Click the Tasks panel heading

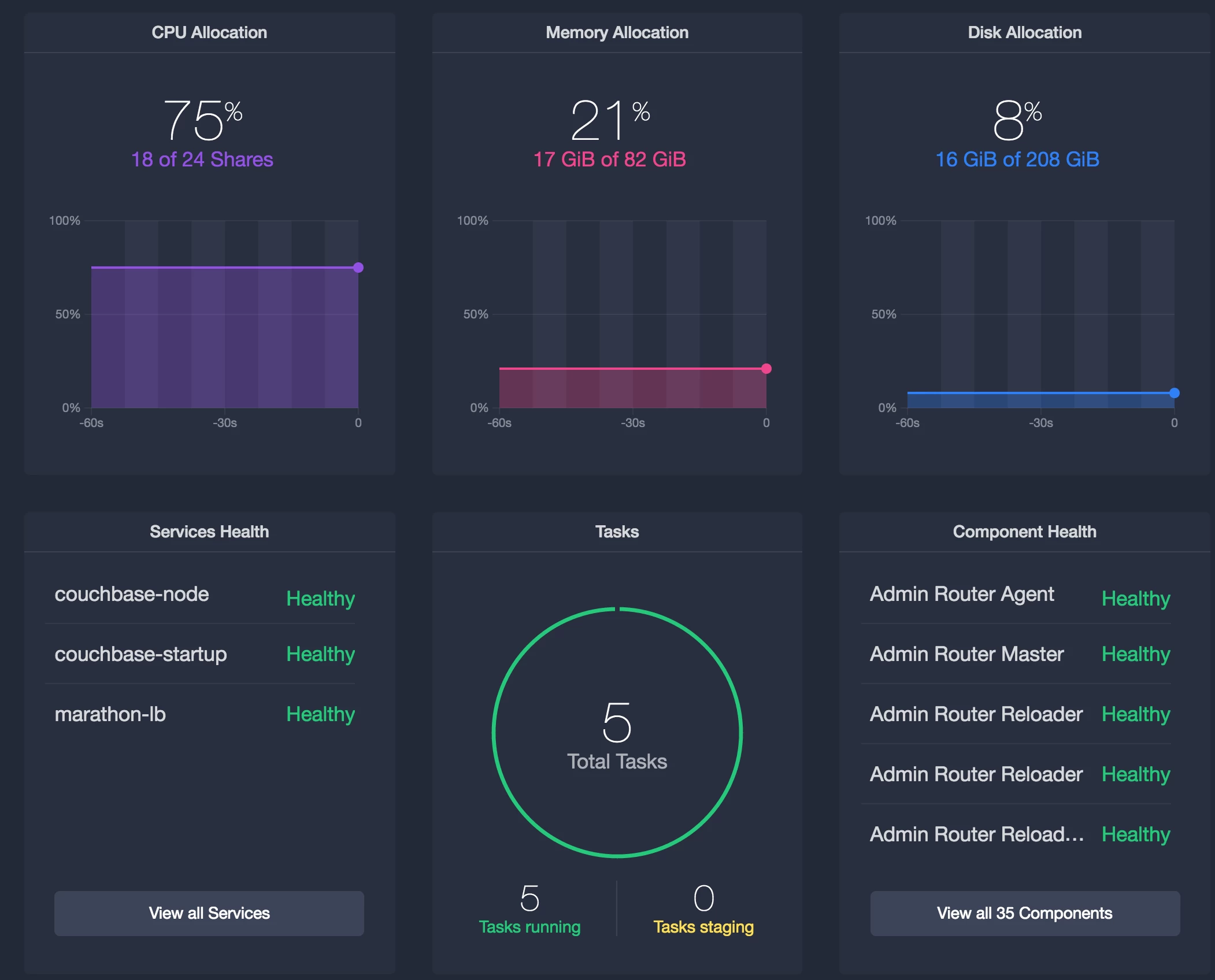point(617,532)
